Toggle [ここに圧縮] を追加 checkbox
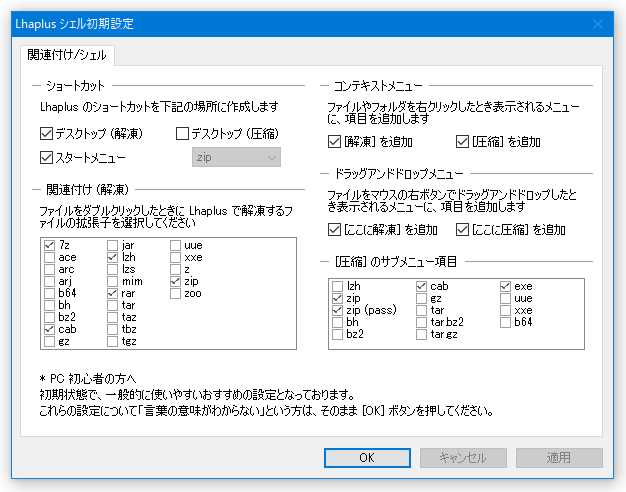626x492 pixels. pos(462,230)
